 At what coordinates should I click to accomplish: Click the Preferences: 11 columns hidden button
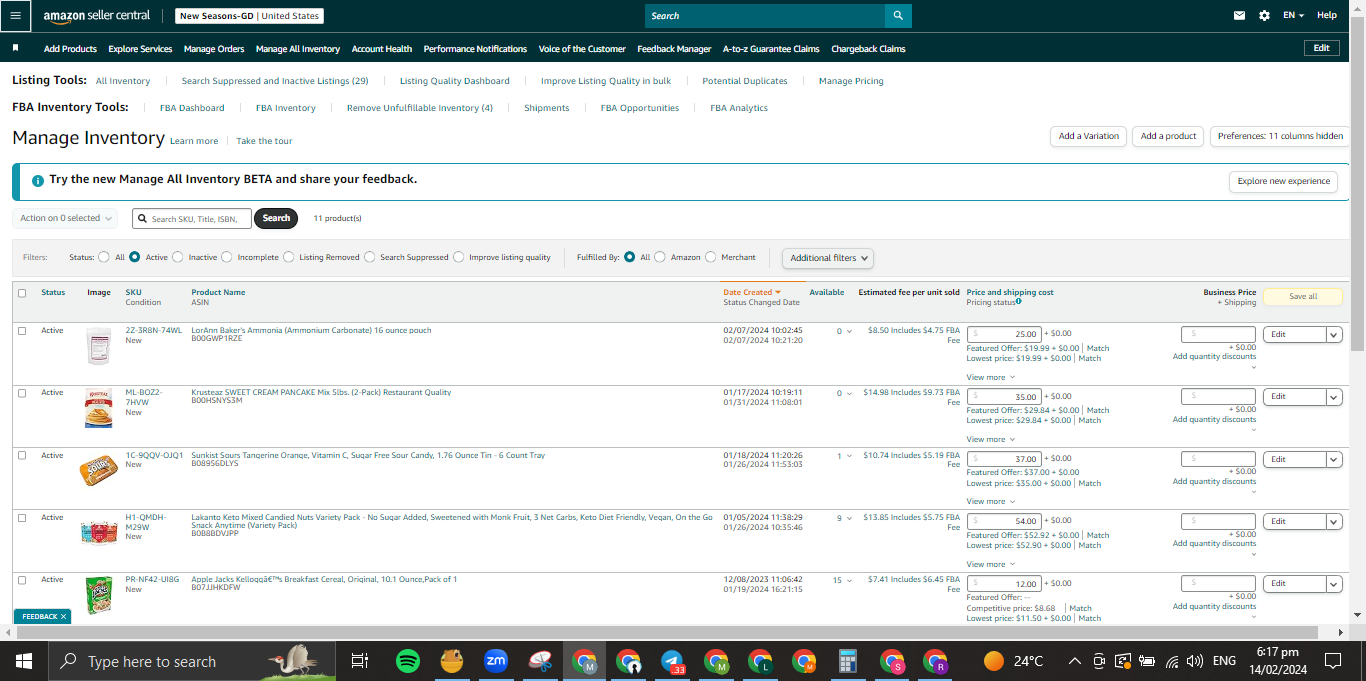1280,136
